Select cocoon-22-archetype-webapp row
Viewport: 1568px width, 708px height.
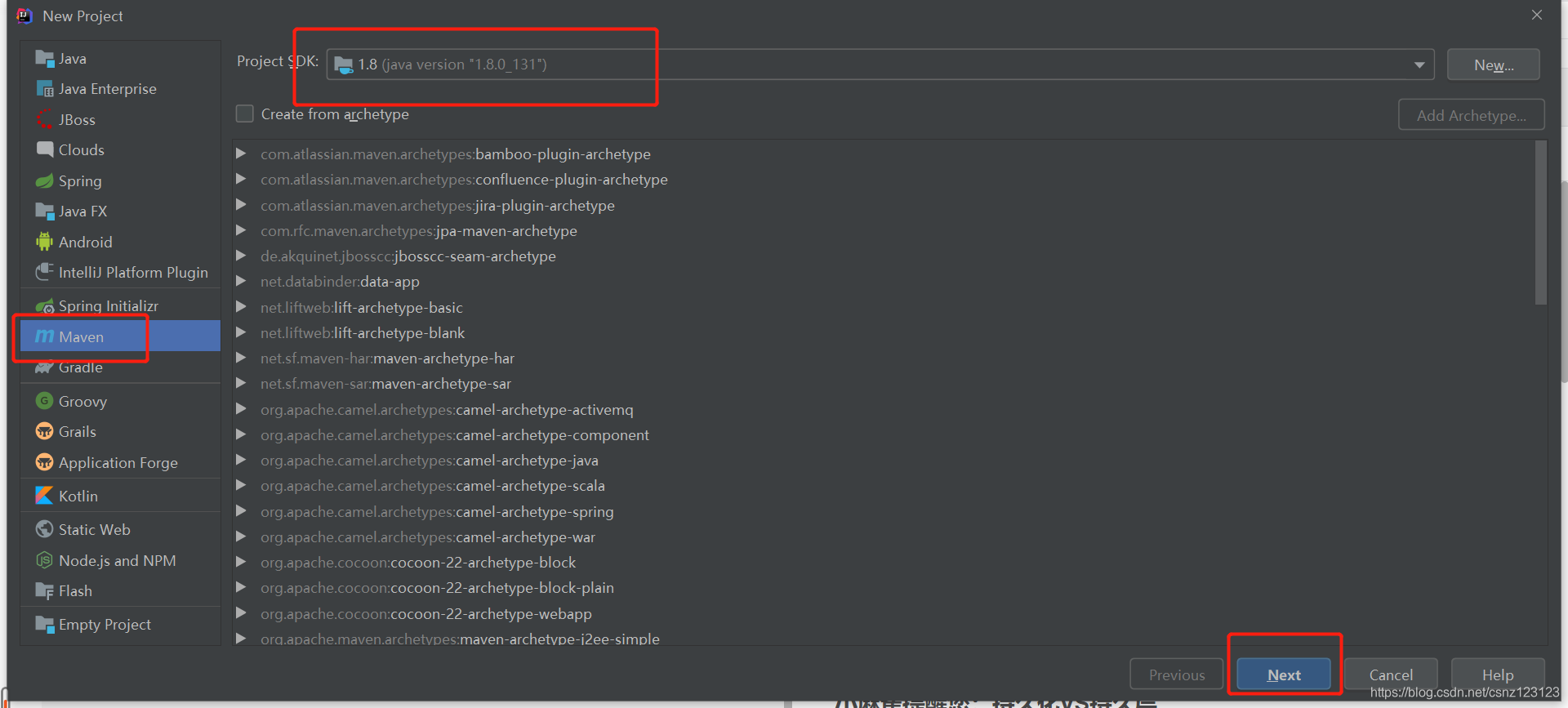click(884, 613)
